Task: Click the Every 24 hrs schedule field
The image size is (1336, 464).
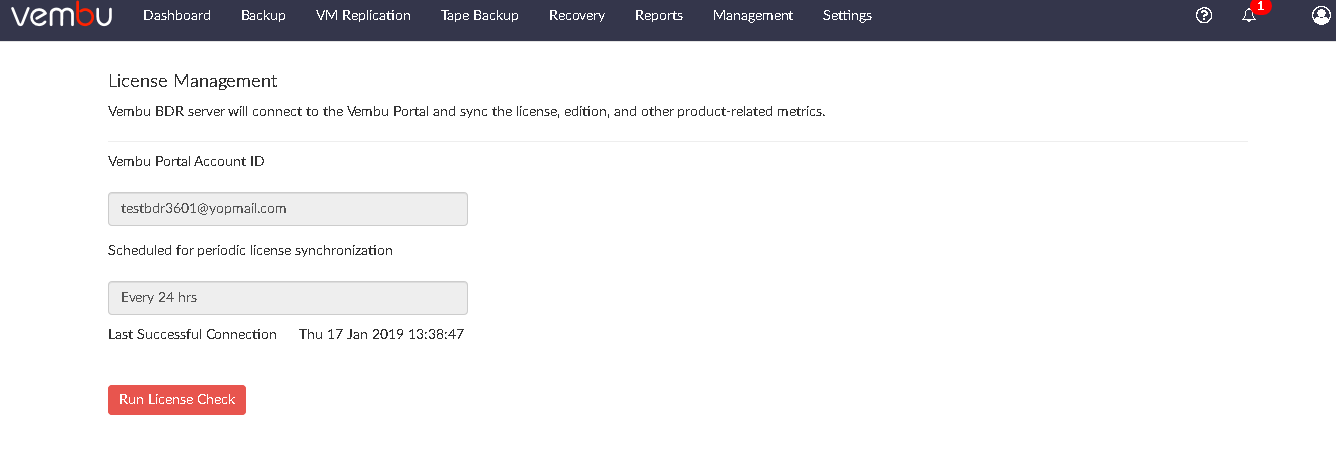Action: click(x=288, y=298)
